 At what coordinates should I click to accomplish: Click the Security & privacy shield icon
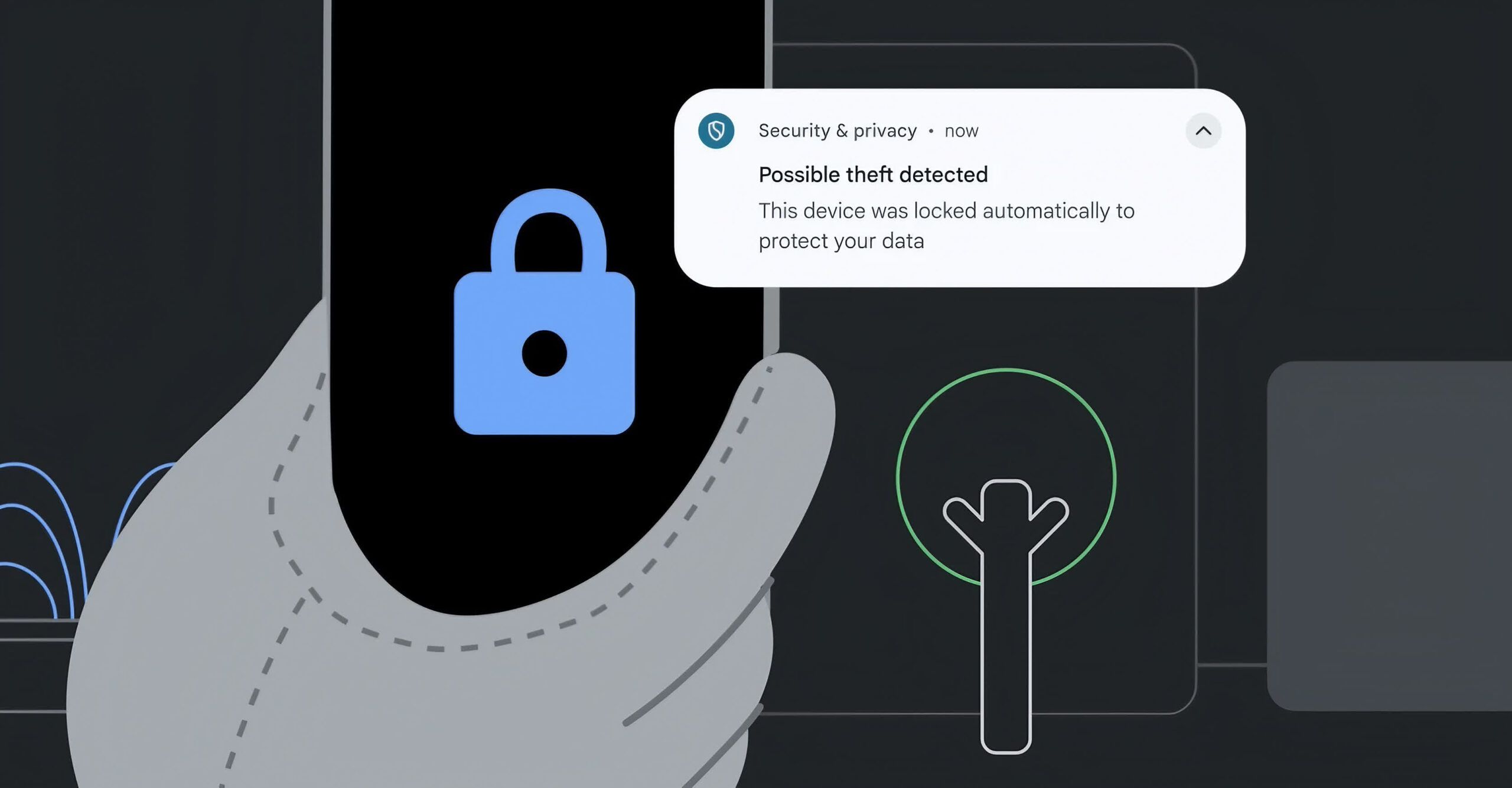(716, 131)
